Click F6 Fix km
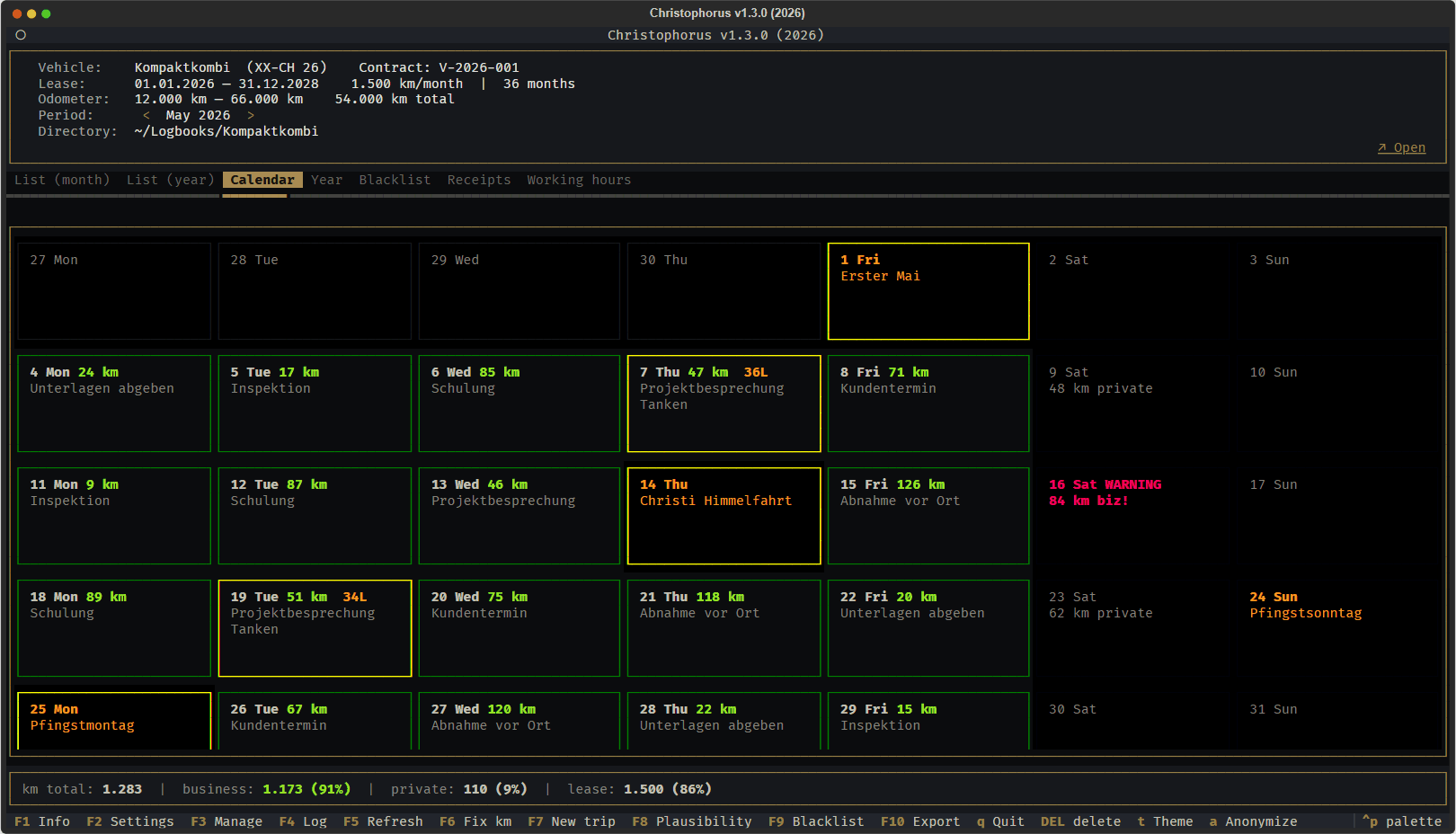 tap(475, 821)
